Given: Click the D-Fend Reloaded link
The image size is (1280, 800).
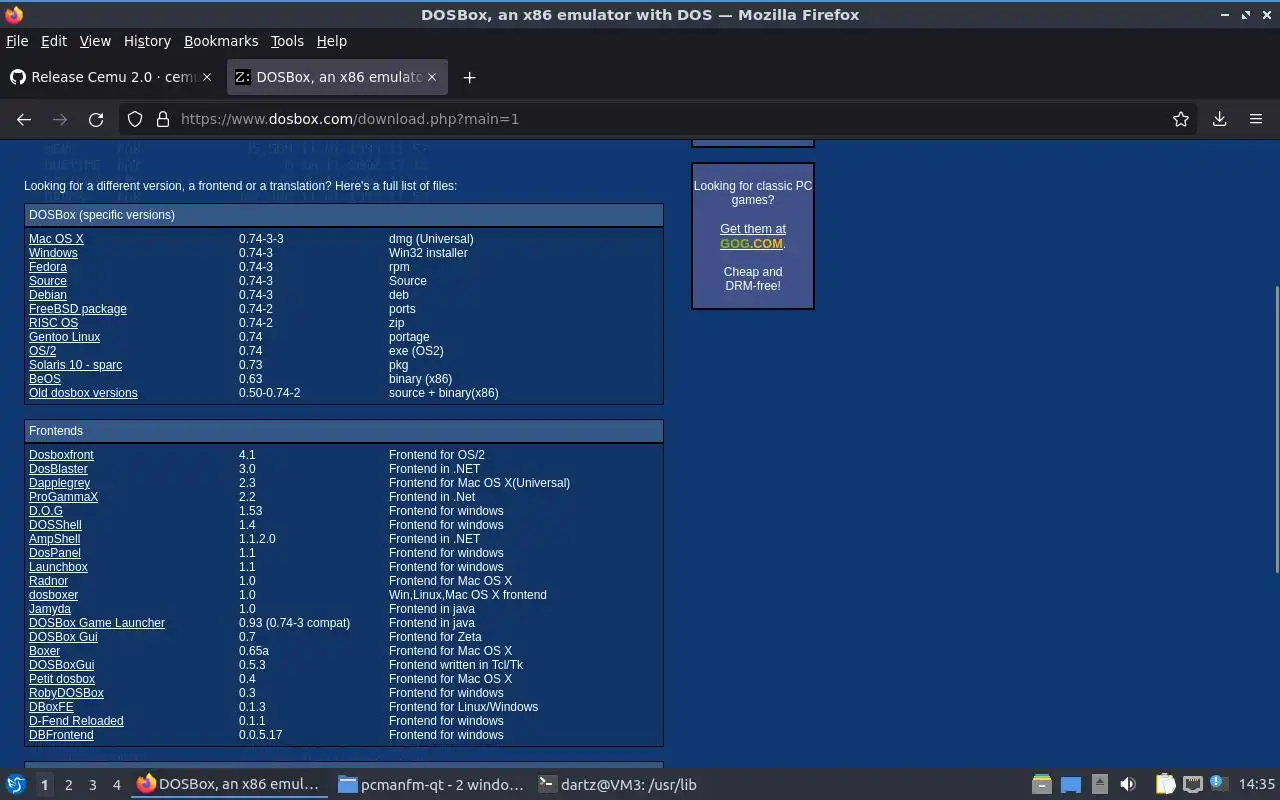Looking at the screenshot, I should (x=76, y=721).
